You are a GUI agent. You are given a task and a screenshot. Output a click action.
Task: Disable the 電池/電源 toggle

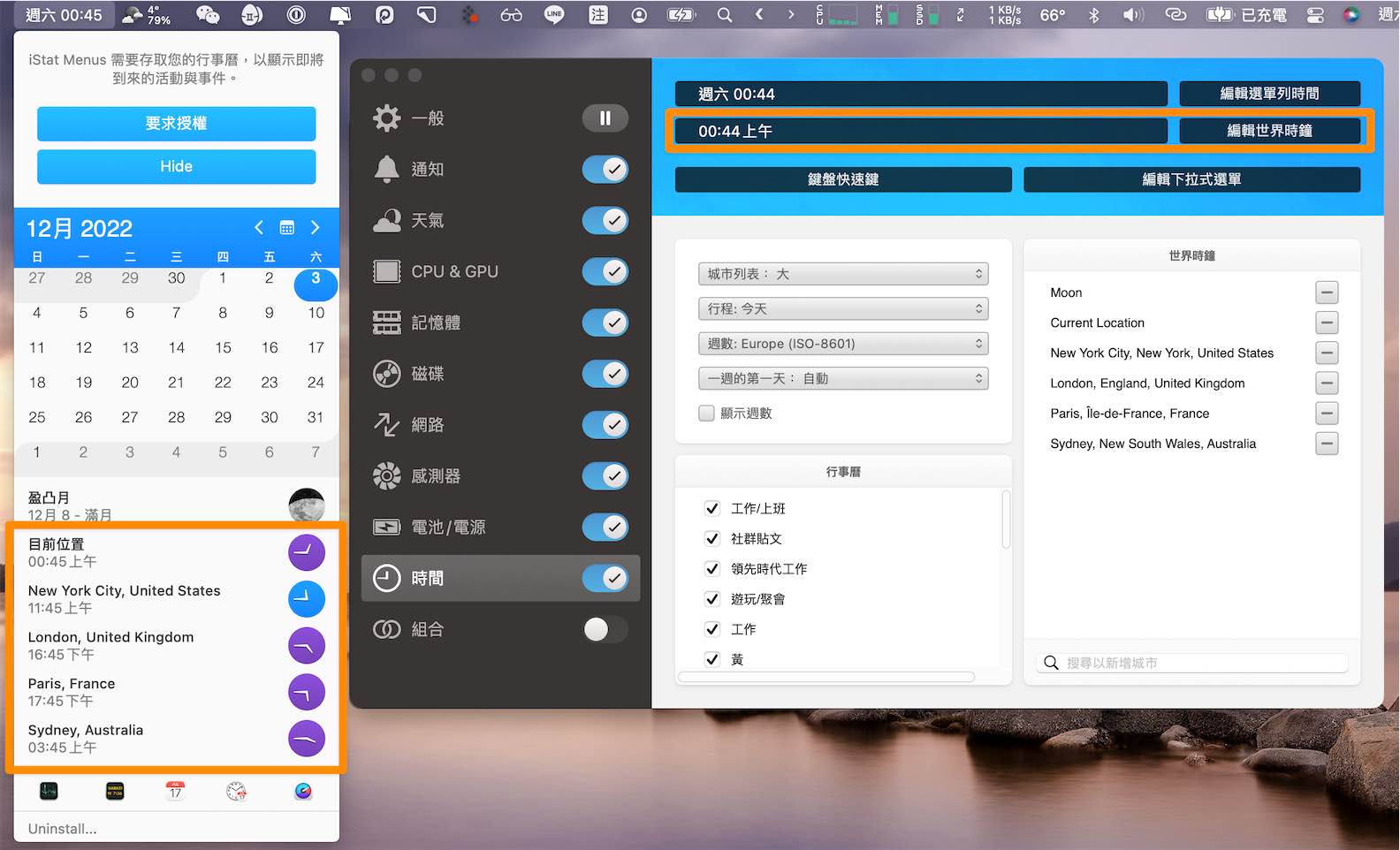point(605,527)
